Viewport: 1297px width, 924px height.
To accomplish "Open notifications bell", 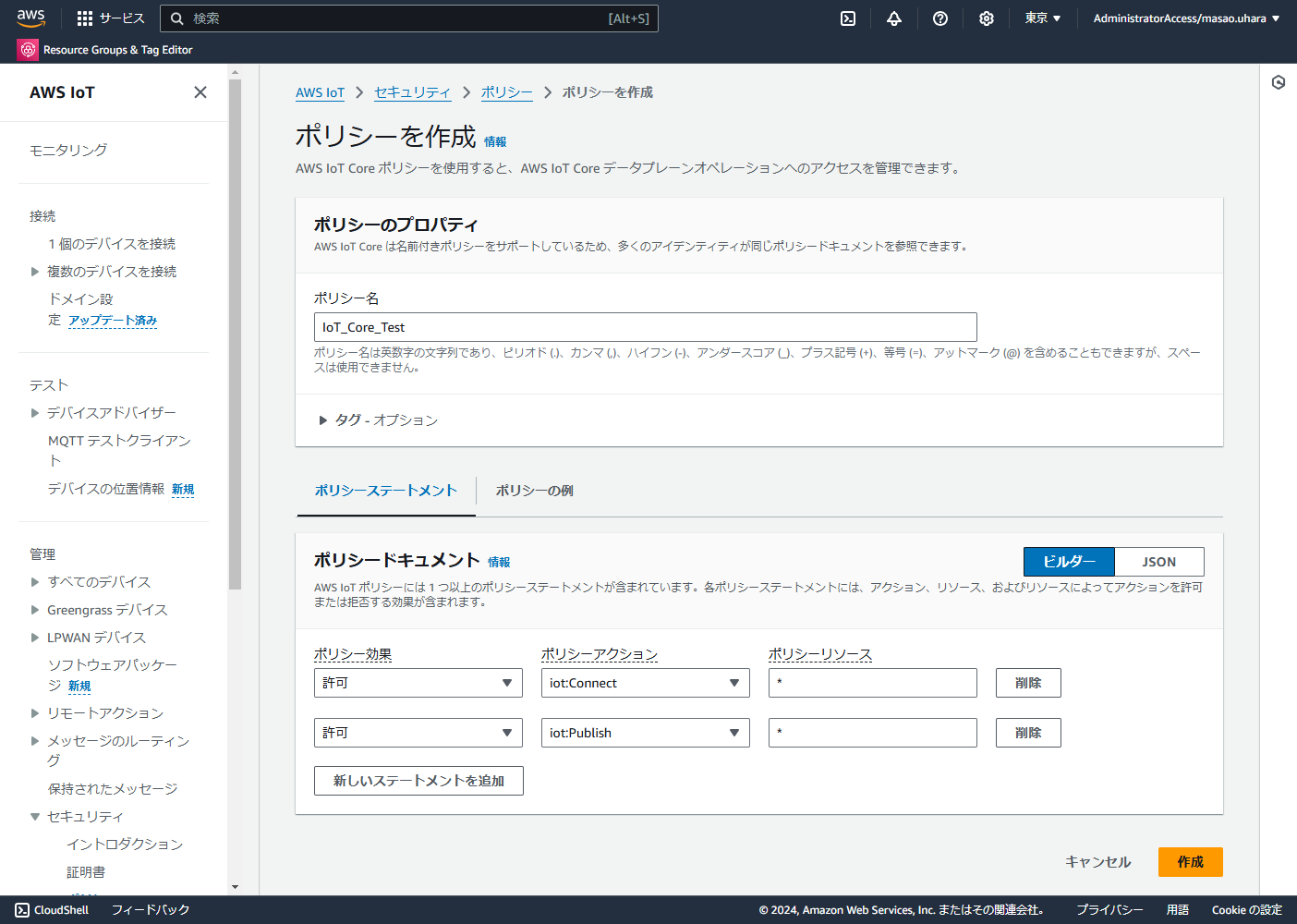I will tap(894, 18).
